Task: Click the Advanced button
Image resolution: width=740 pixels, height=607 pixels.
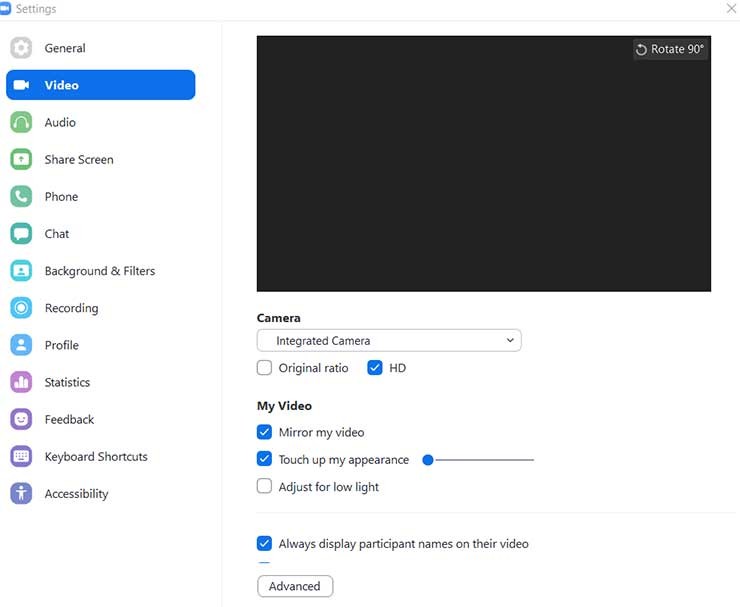Action: [295, 586]
